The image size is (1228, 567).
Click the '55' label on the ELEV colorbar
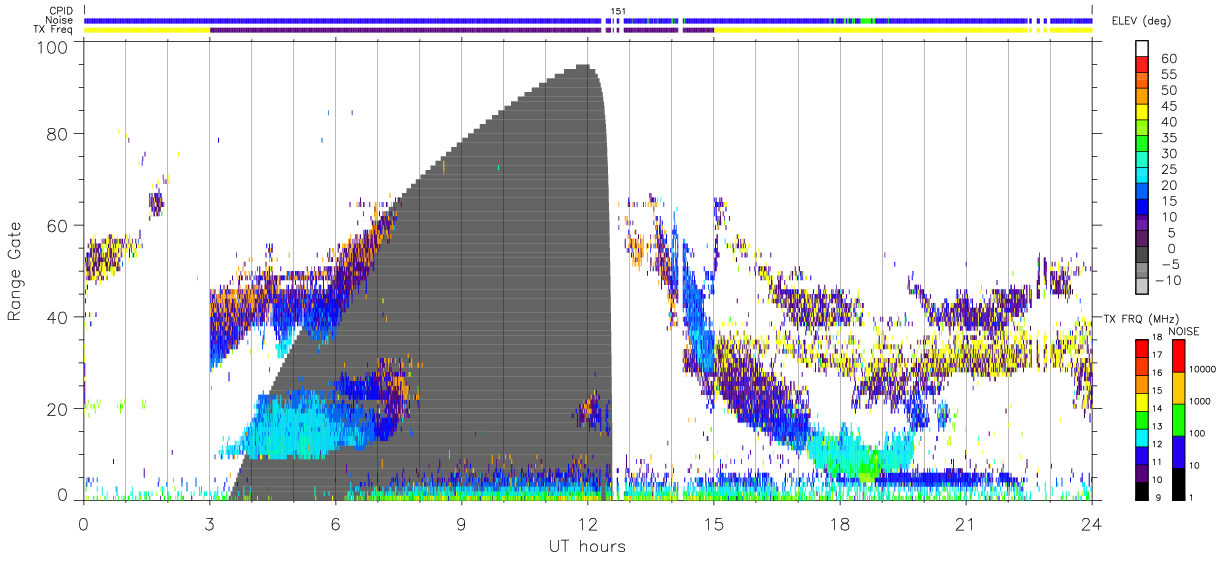tap(1167, 74)
